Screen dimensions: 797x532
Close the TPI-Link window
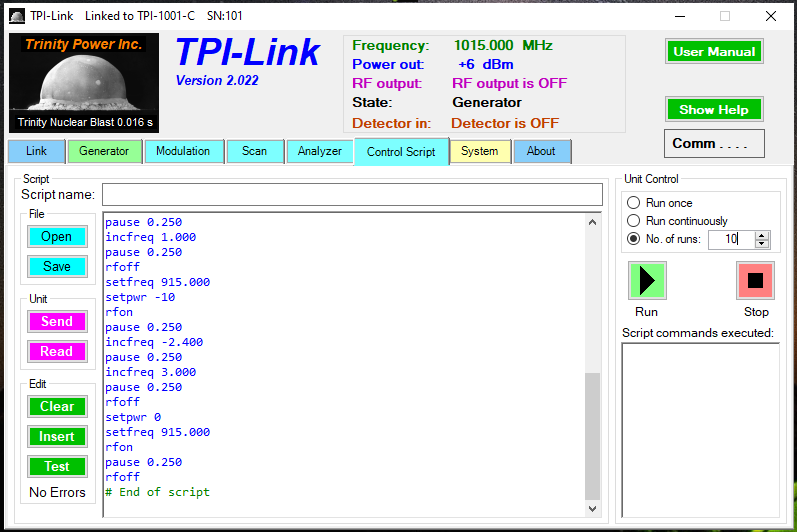tap(771, 16)
